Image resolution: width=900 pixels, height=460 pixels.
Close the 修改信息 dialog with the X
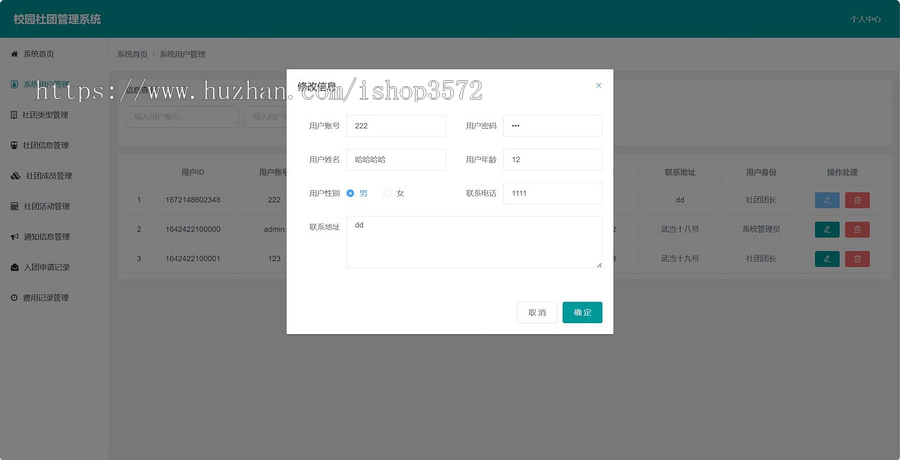598,86
